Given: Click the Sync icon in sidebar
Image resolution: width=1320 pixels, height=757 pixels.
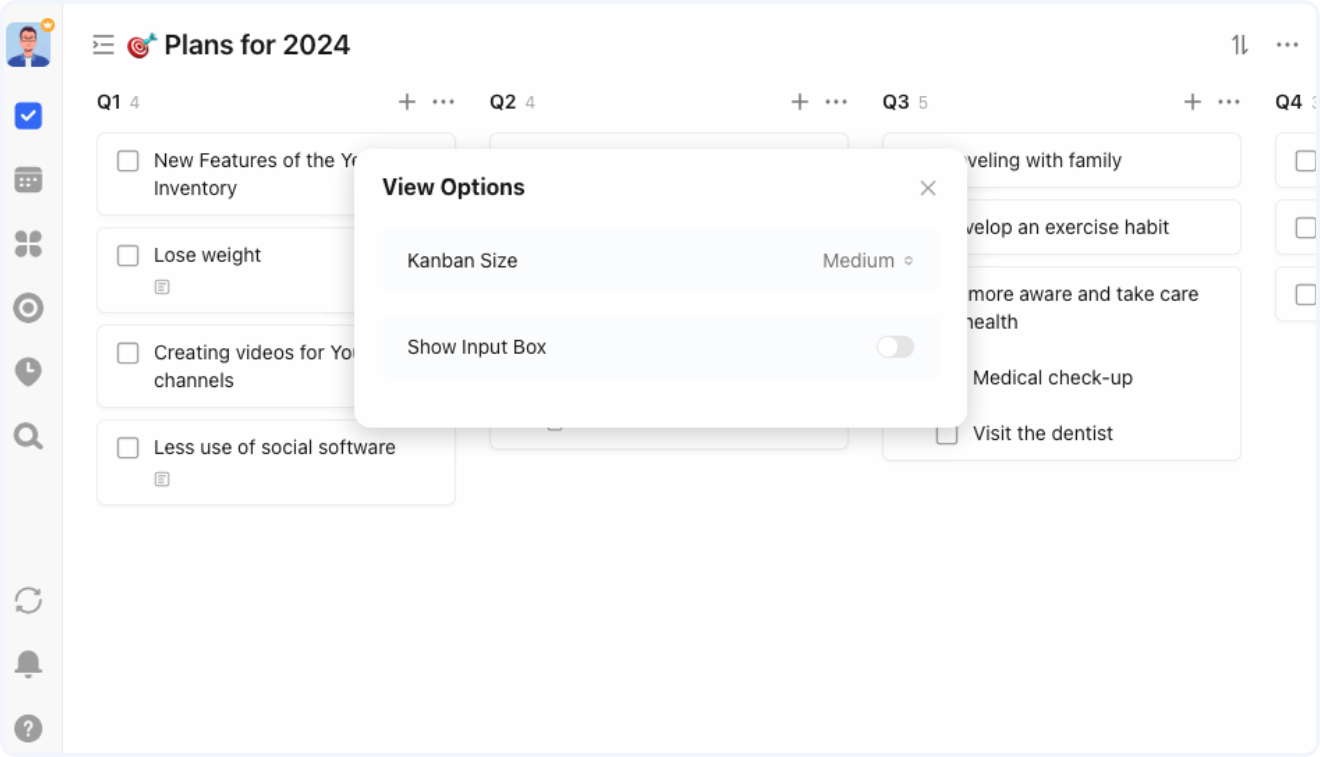Looking at the screenshot, I should (29, 601).
